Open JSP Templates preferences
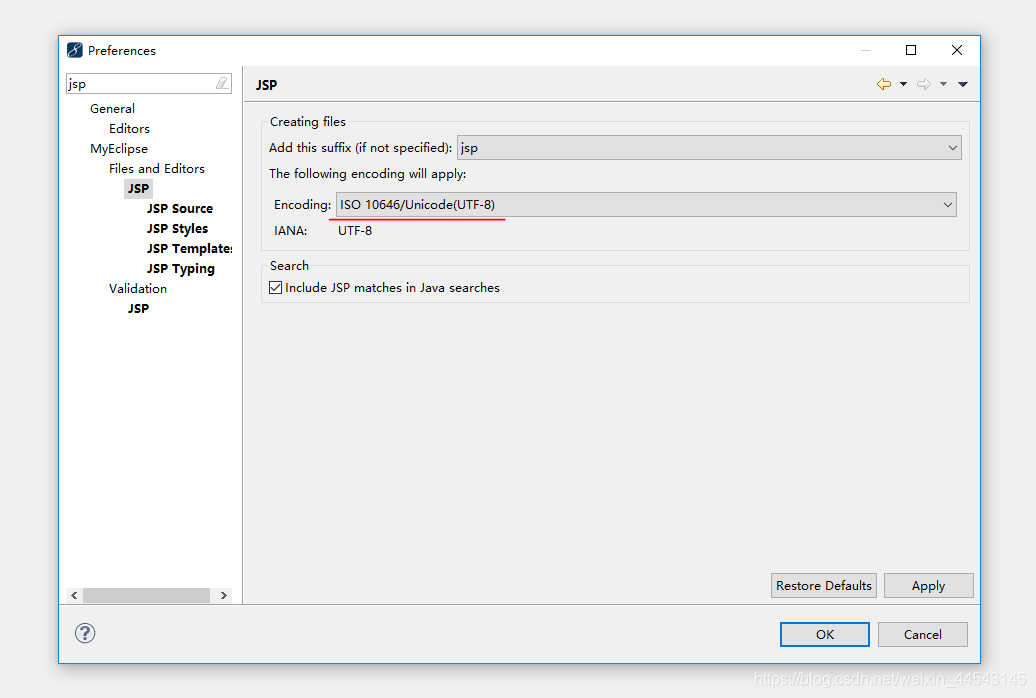The width and height of the screenshot is (1036, 698). [x=189, y=249]
